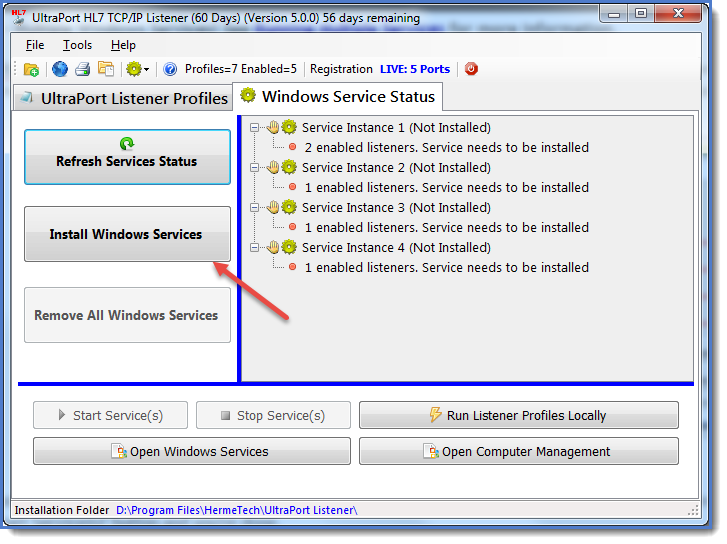727x544 pixels.
Task: Select Service Instance 1 (Not Installed)
Action: click(396, 128)
